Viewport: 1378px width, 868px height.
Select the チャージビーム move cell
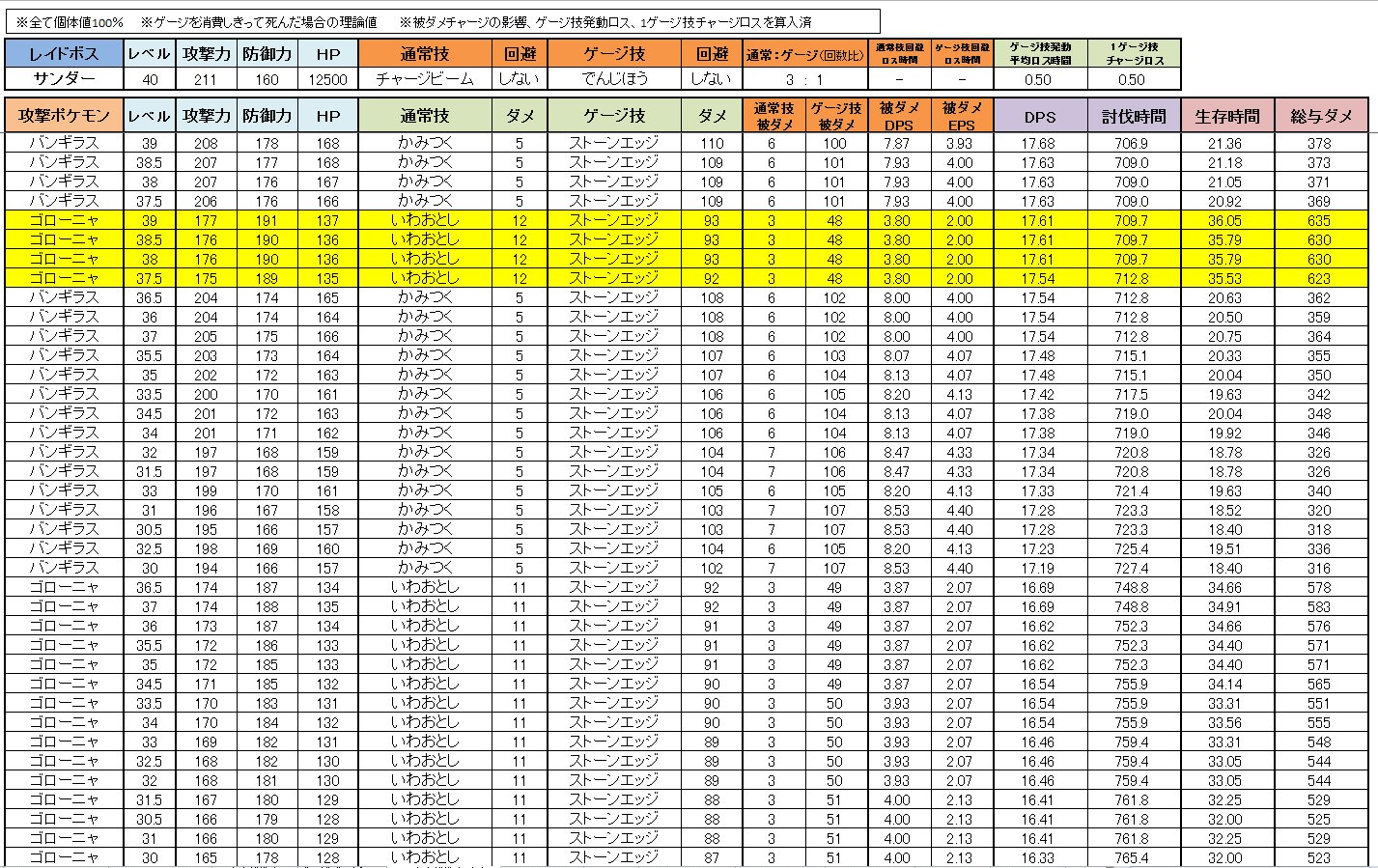click(425, 79)
